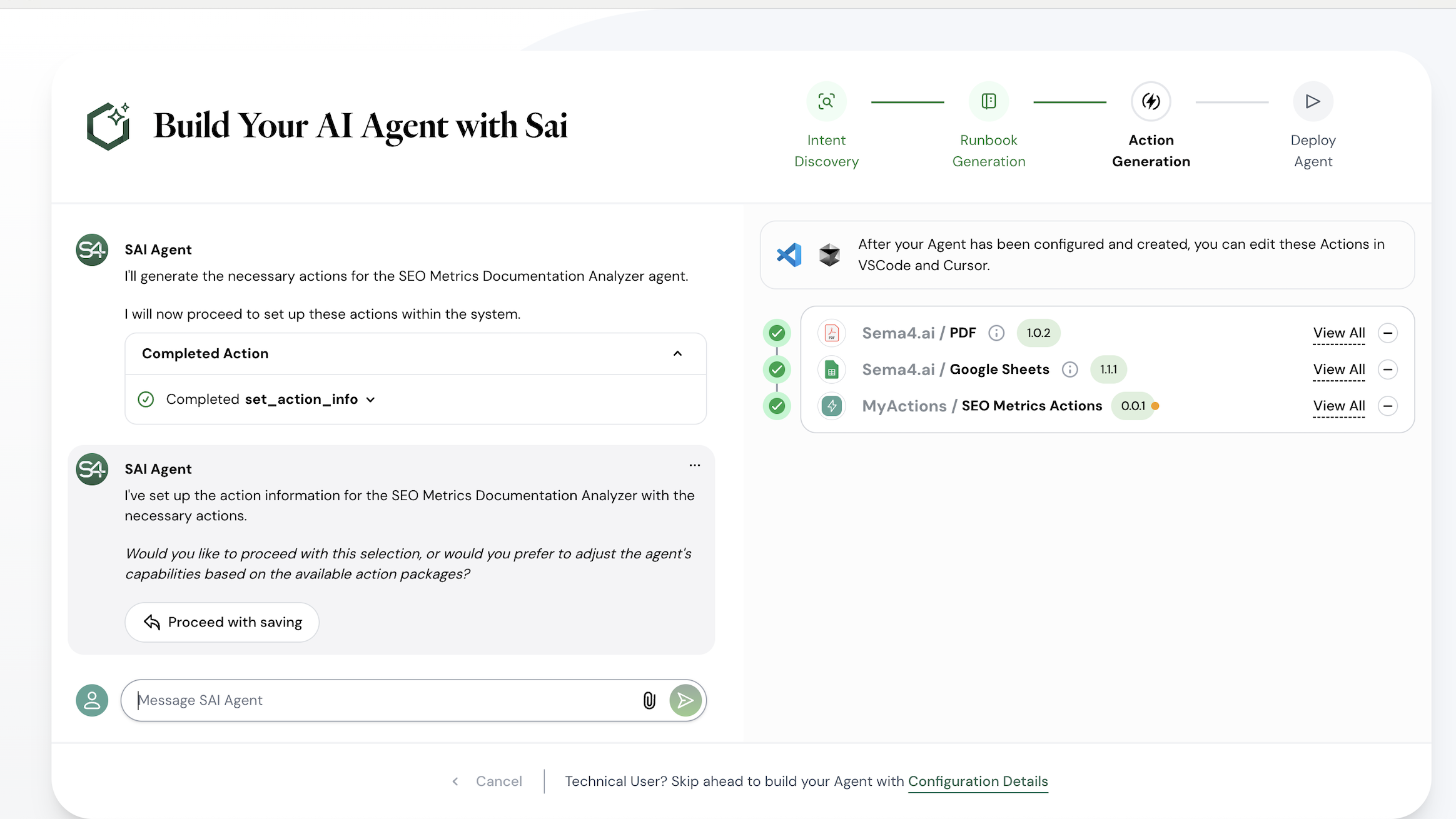
Task: Remove the SEO Metrics Actions package
Action: 1388,406
